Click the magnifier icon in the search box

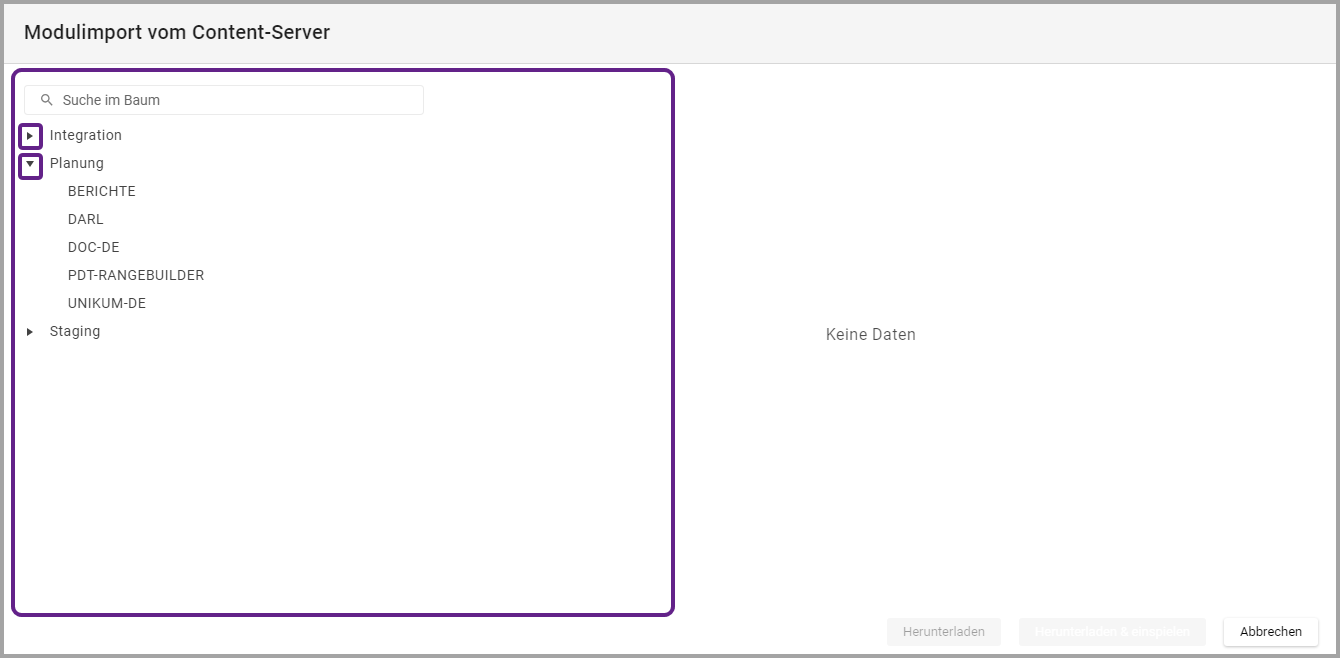[x=46, y=100]
